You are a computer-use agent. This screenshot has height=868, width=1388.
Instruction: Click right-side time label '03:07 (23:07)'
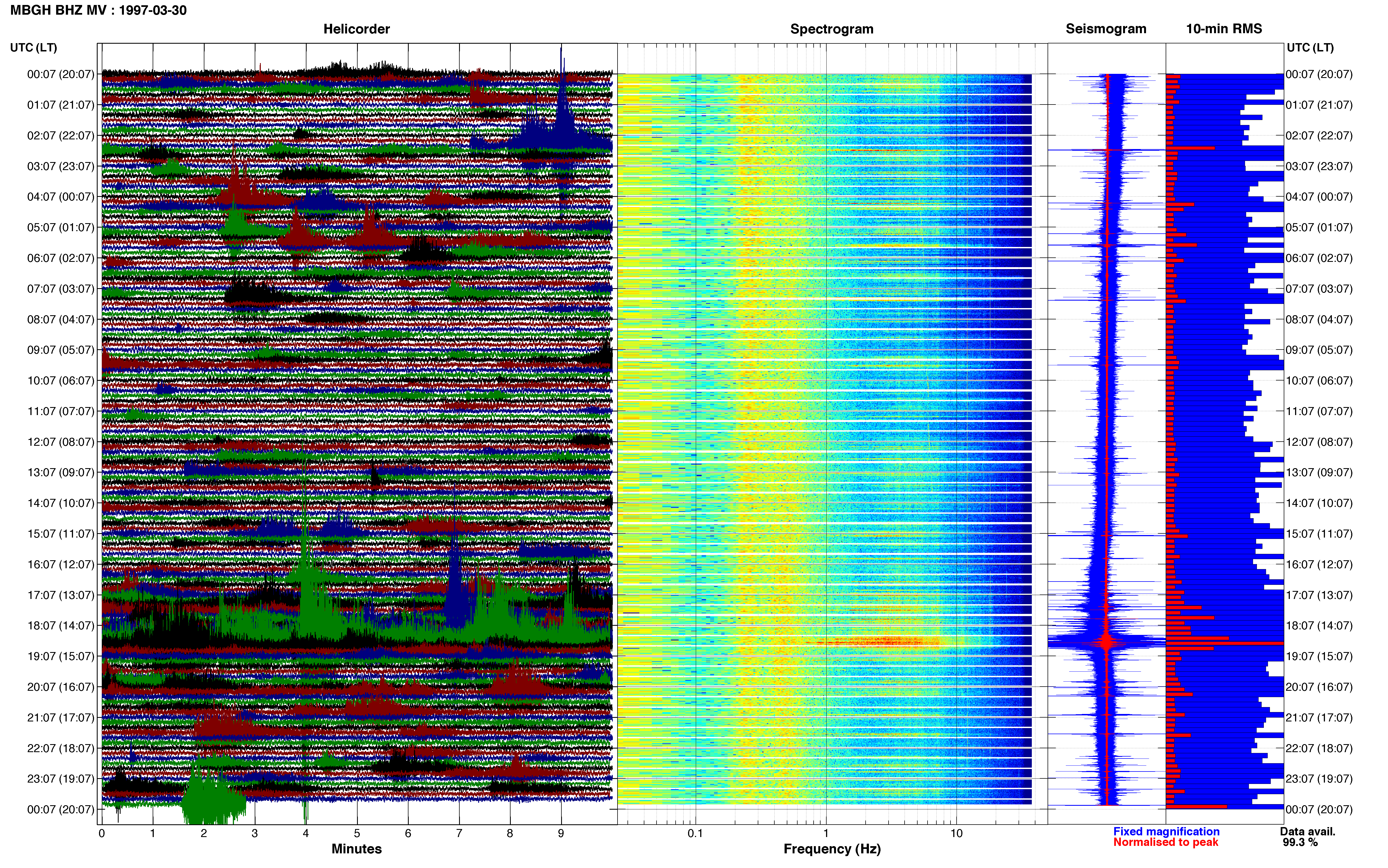click(x=1319, y=166)
